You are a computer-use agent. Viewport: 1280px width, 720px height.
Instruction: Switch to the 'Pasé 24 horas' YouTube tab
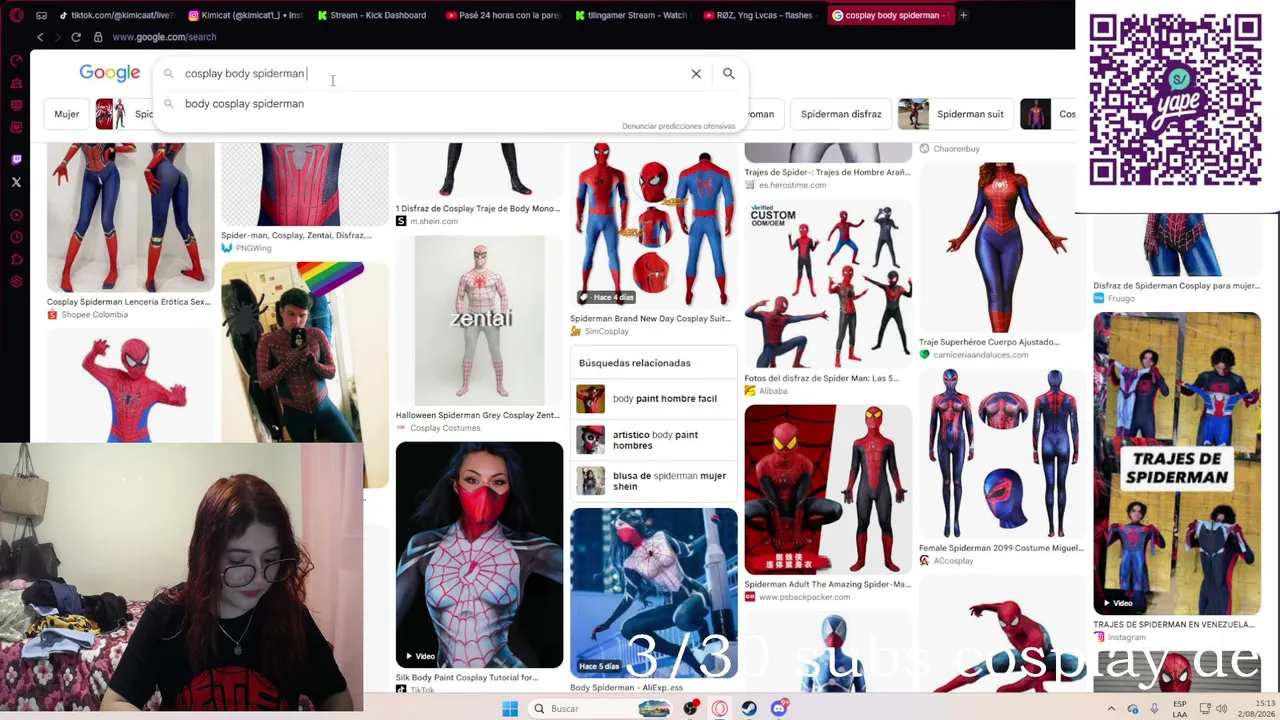pos(503,15)
